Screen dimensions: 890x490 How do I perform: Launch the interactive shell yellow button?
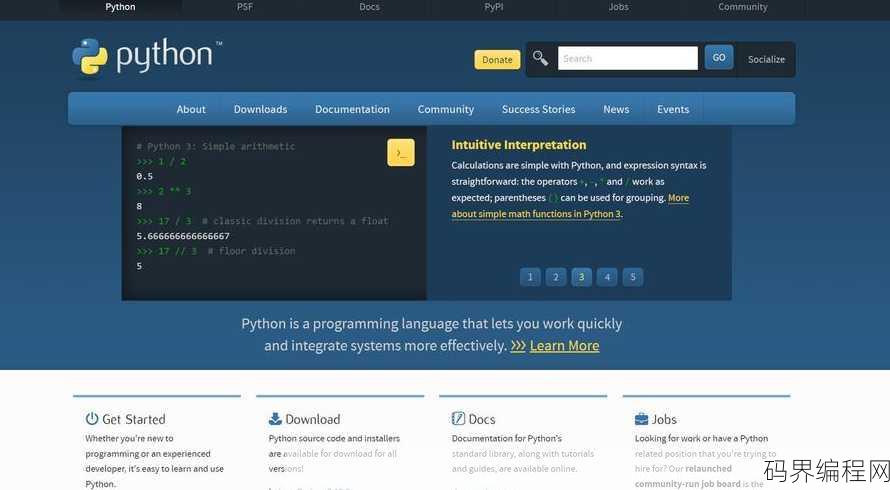(401, 152)
